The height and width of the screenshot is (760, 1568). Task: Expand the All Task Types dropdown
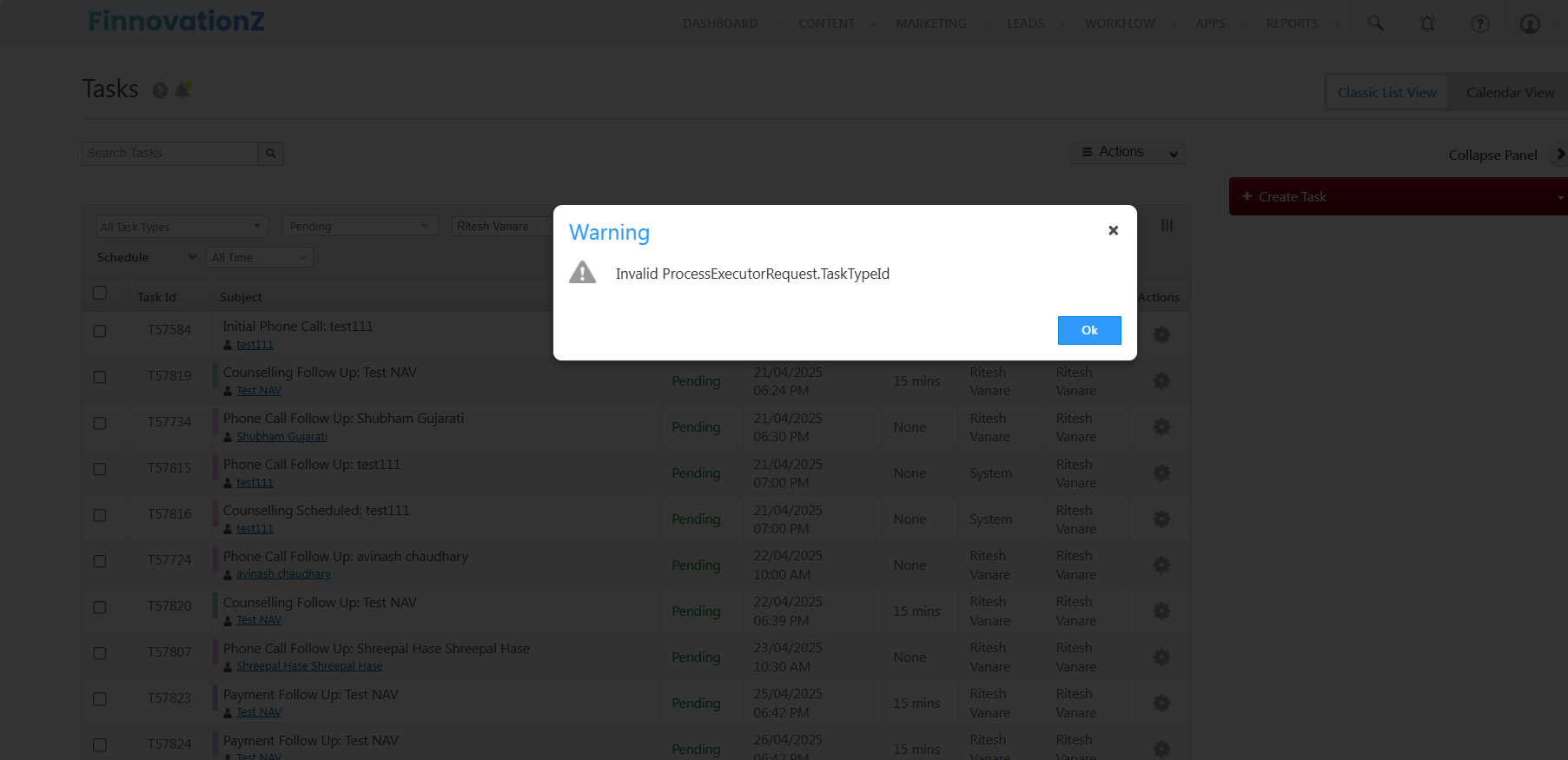point(182,227)
